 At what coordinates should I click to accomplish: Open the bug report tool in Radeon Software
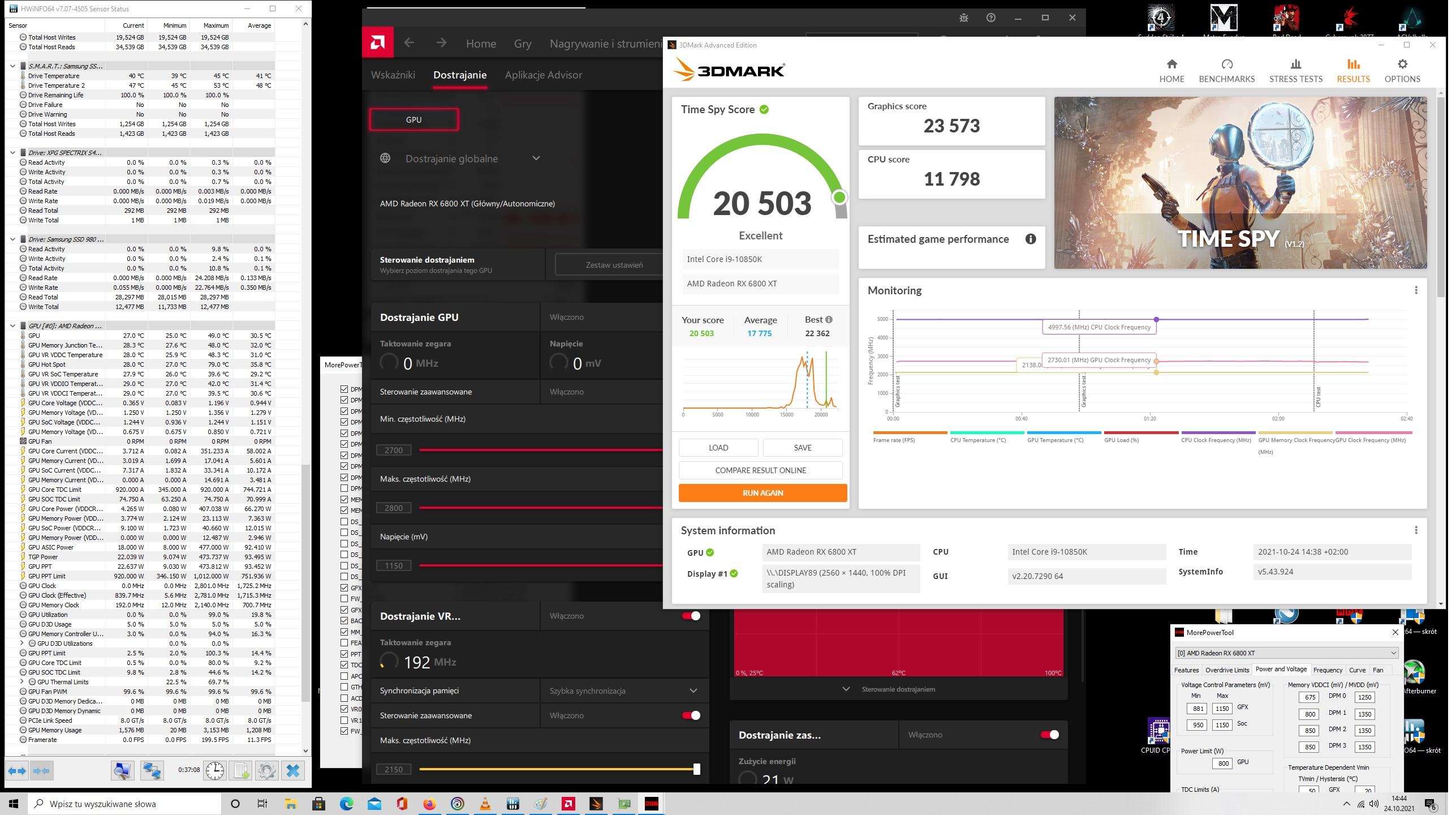[964, 18]
